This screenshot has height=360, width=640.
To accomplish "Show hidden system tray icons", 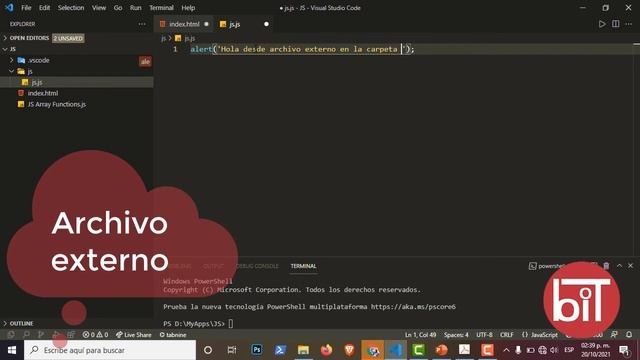I will [x=506, y=350].
